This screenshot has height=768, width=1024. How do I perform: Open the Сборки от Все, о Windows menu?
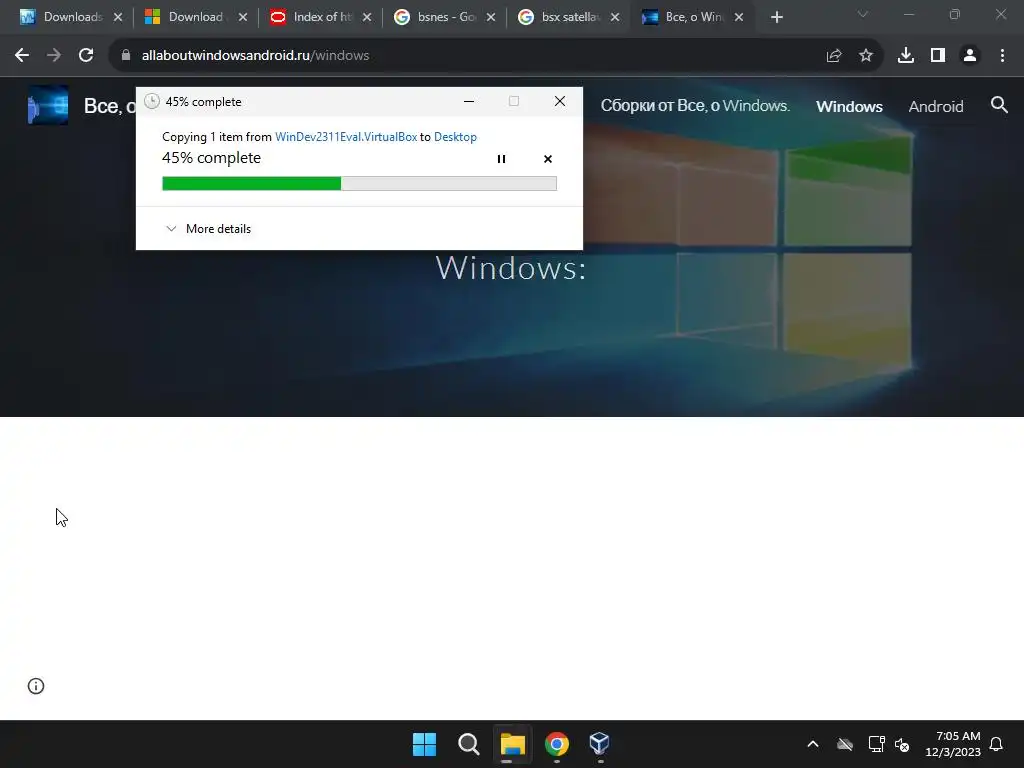click(x=695, y=106)
